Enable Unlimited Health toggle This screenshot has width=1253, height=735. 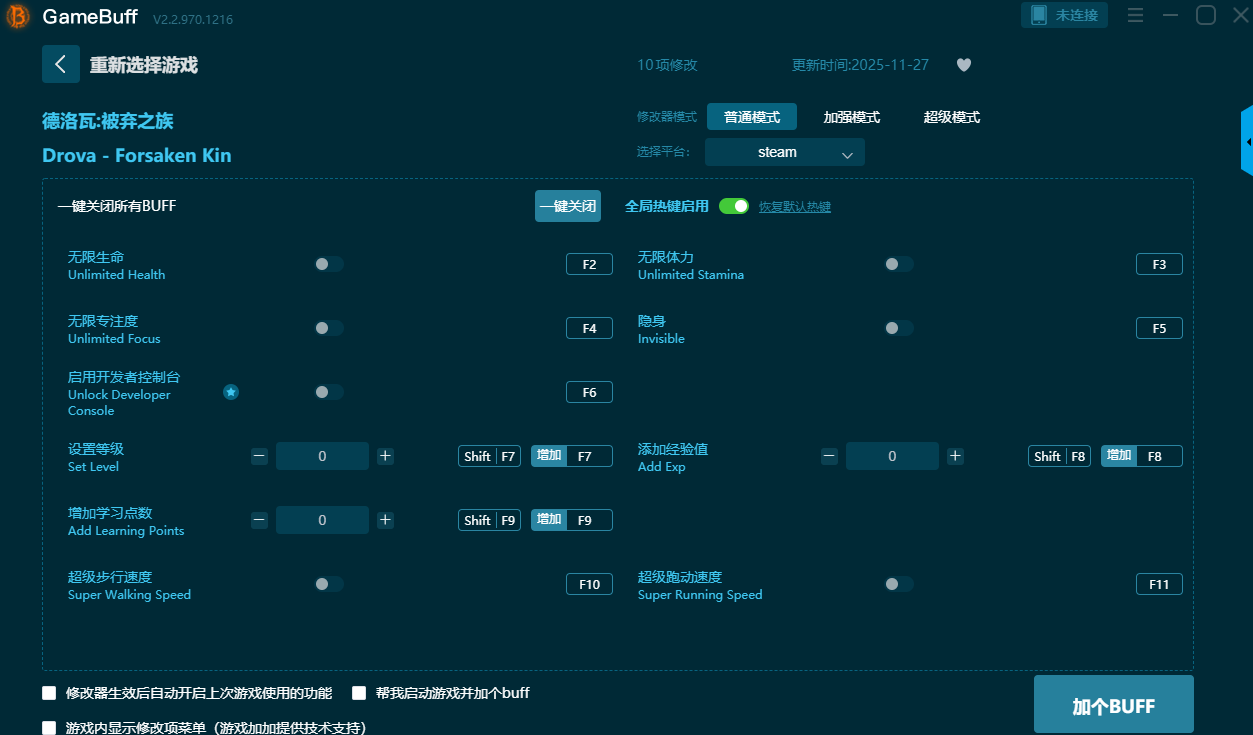pyautogui.click(x=329, y=264)
